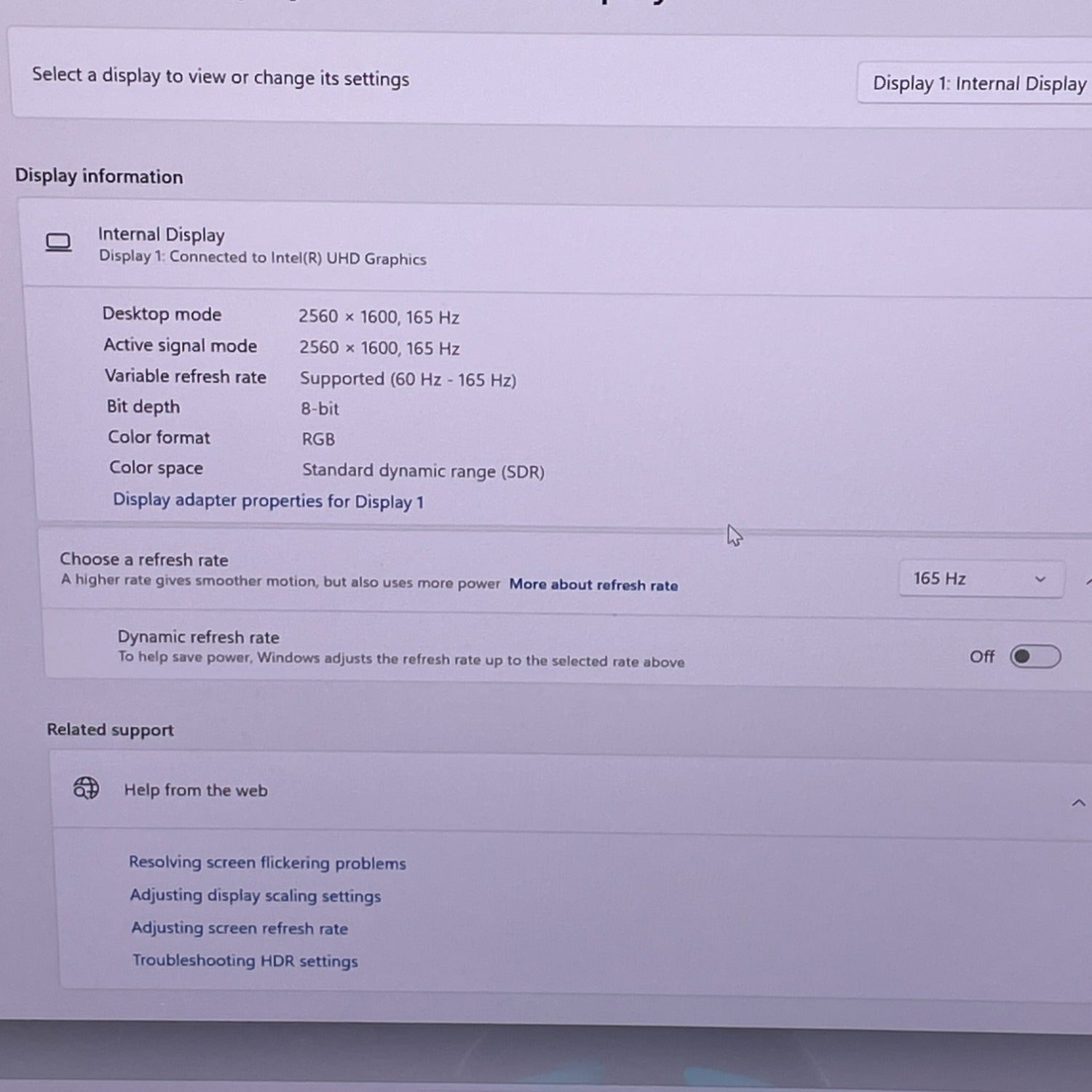Click the Help from the web label
Image resolution: width=1092 pixels, height=1092 pixels.
pos(195,790)
